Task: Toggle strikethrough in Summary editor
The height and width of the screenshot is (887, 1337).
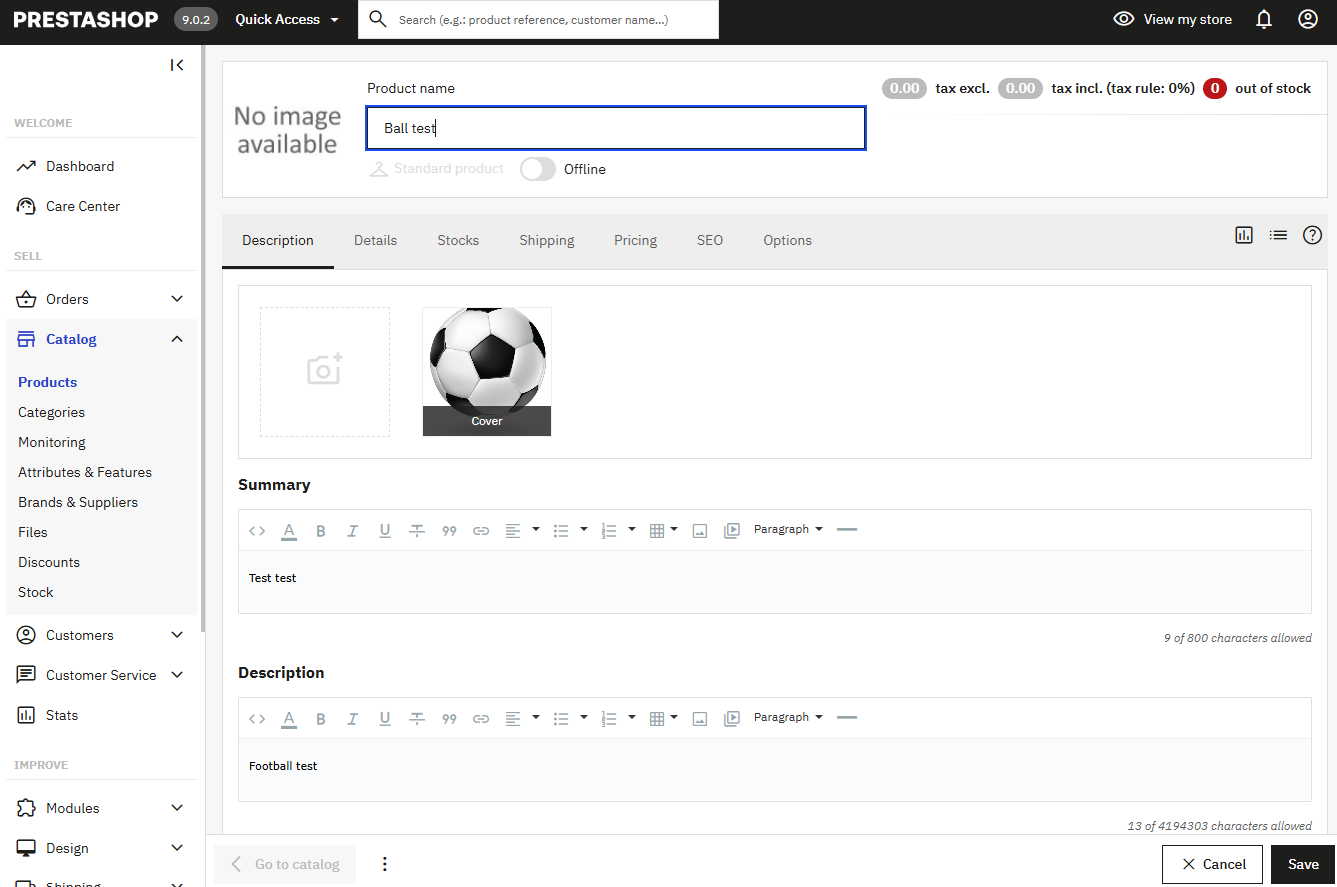Action: tap(417, 531)
